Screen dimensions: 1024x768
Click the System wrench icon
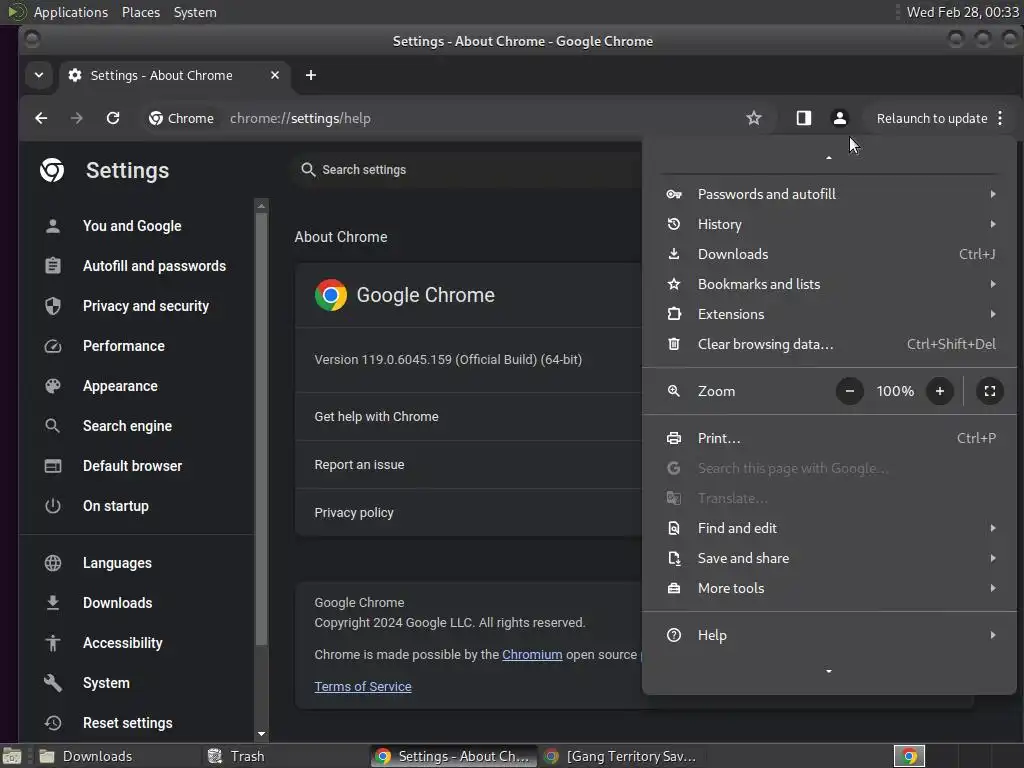pos(53,683)
